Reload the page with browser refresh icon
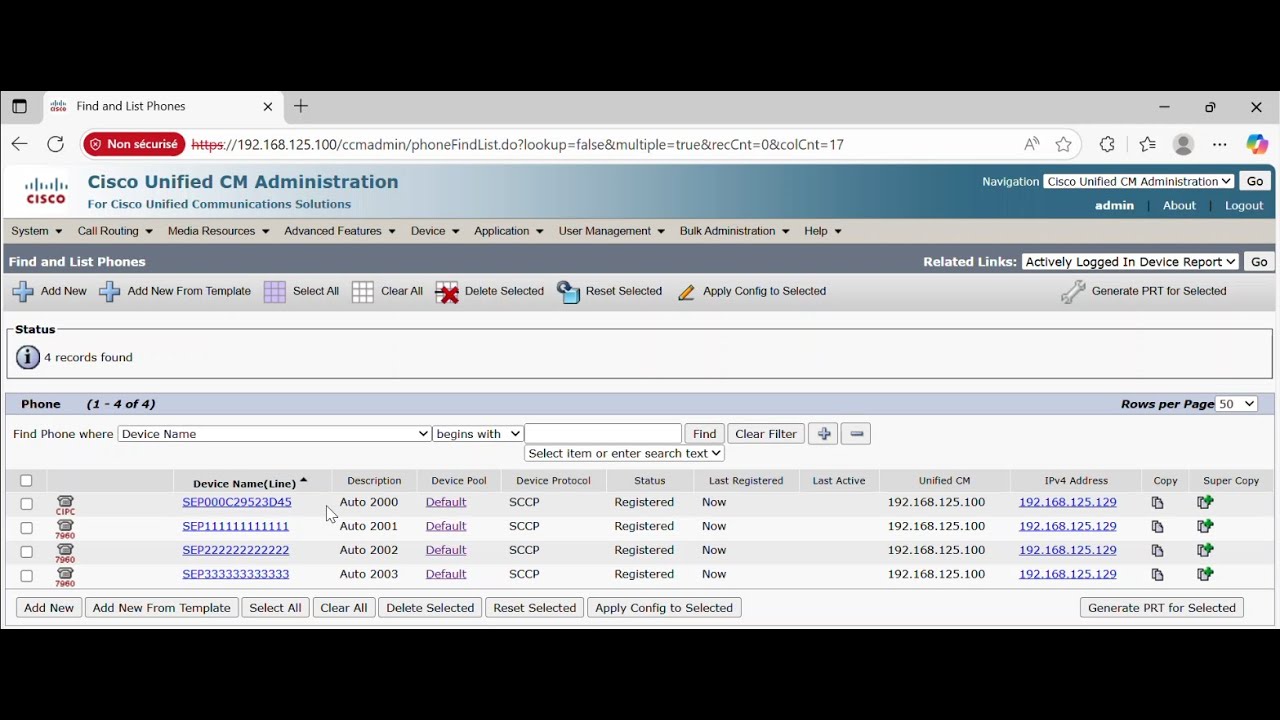 point(56,144)
